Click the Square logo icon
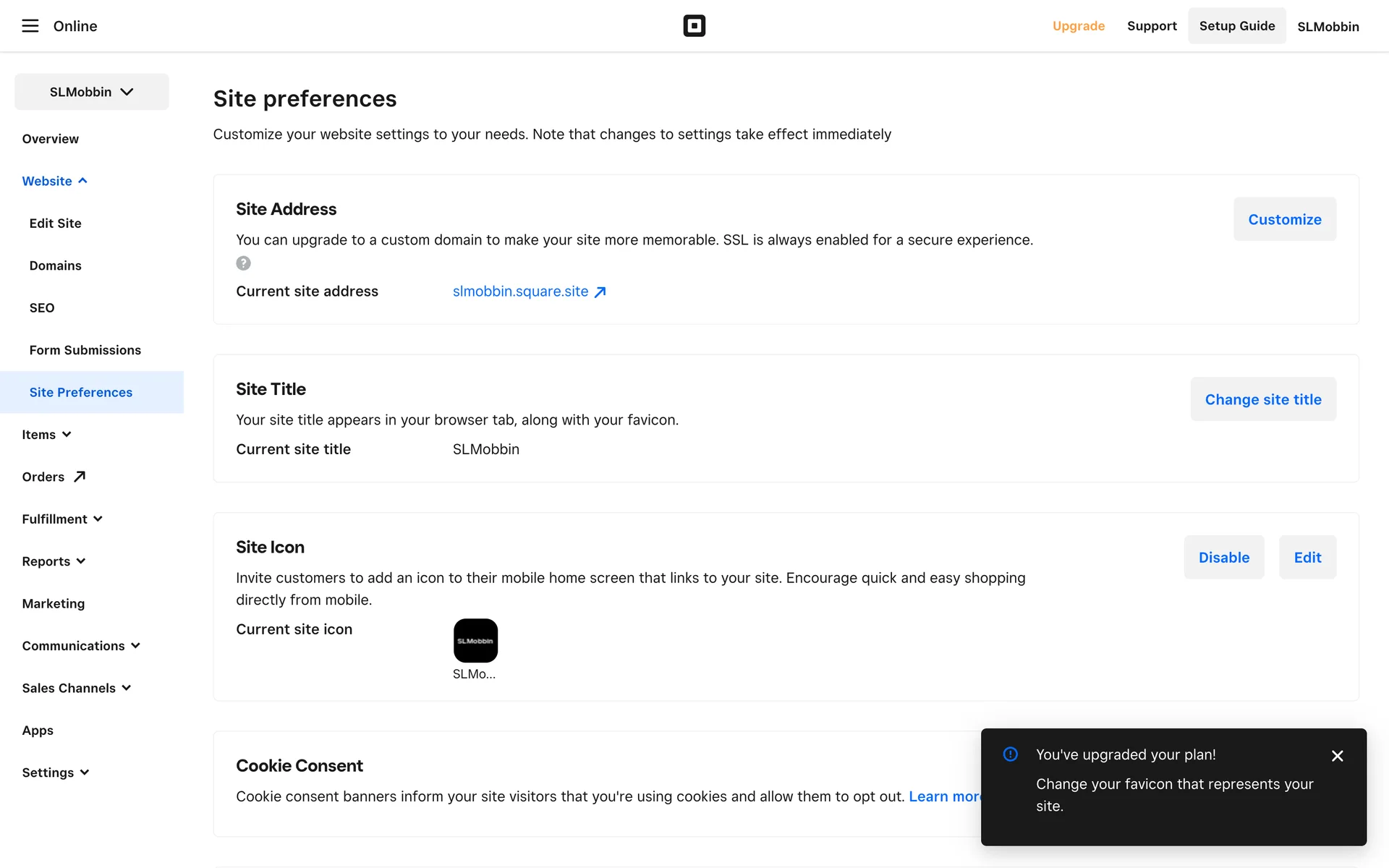The width and height of the screenshot is (1389, 868). point(694,26)
